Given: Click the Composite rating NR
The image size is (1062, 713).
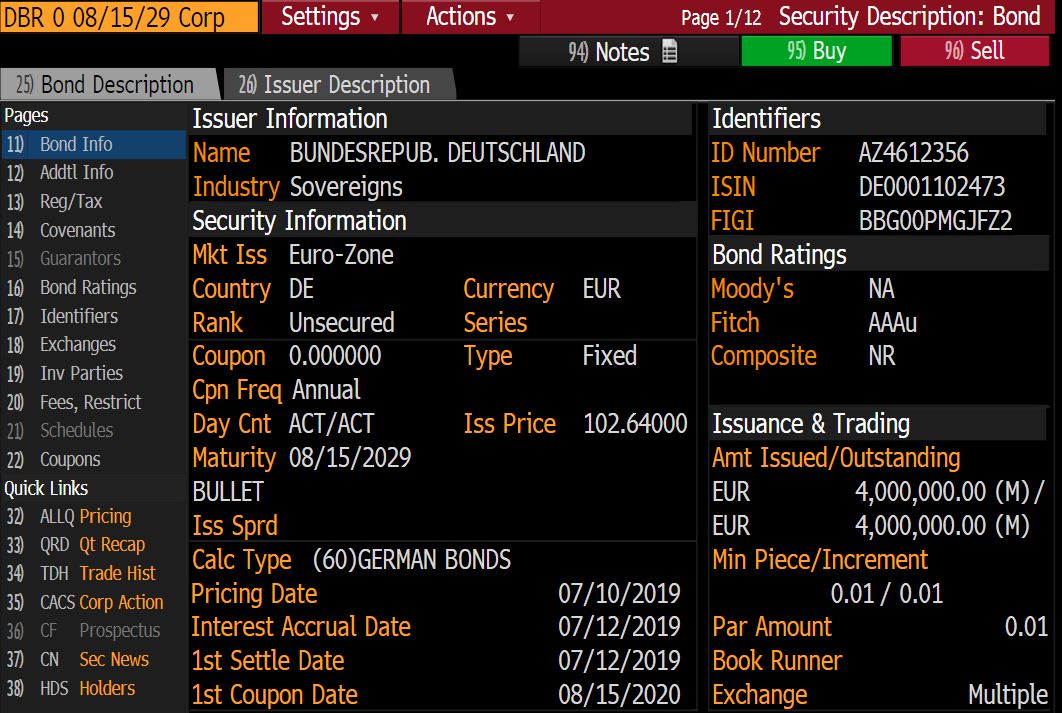Looking at the screenshot, I should [x=882, y=356].
